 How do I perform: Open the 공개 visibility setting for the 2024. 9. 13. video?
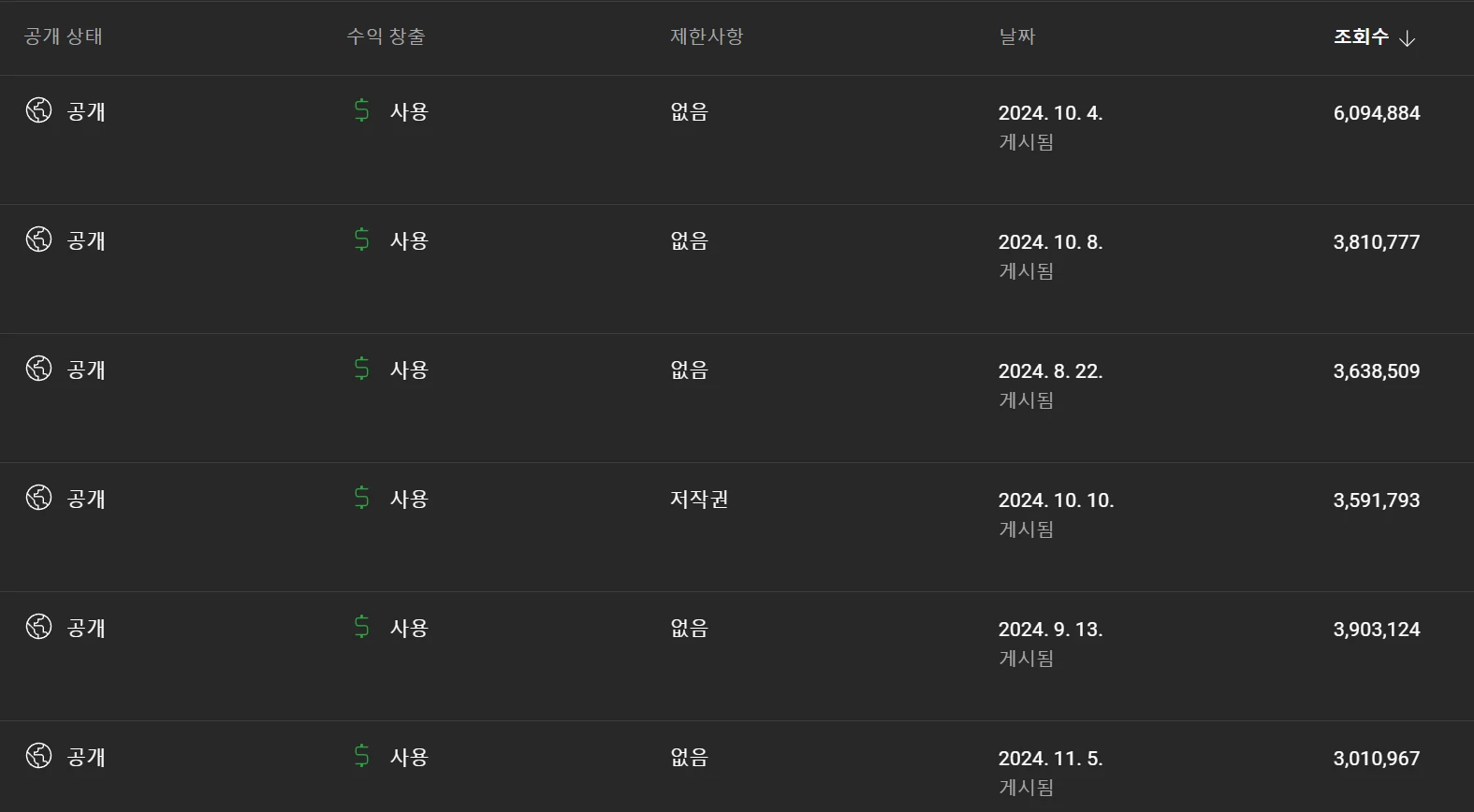pyautogui.click(x=86, y=628)
